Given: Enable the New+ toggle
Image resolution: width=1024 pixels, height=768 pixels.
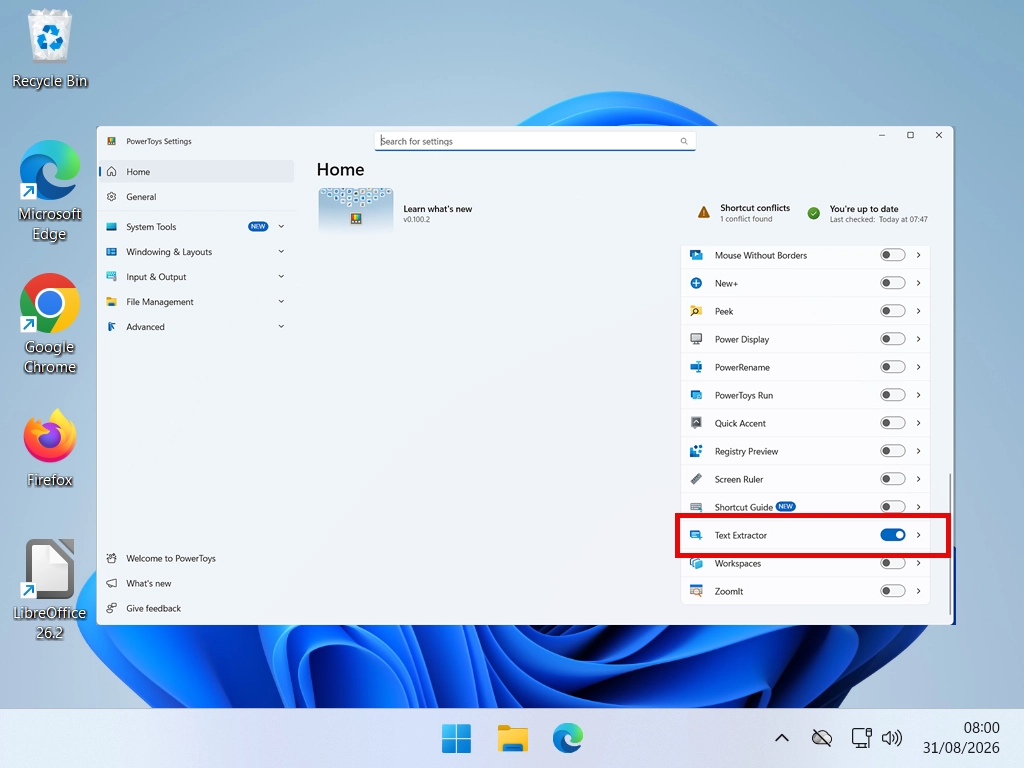Looking at the screenshot, I should click(x=893, y=283).
